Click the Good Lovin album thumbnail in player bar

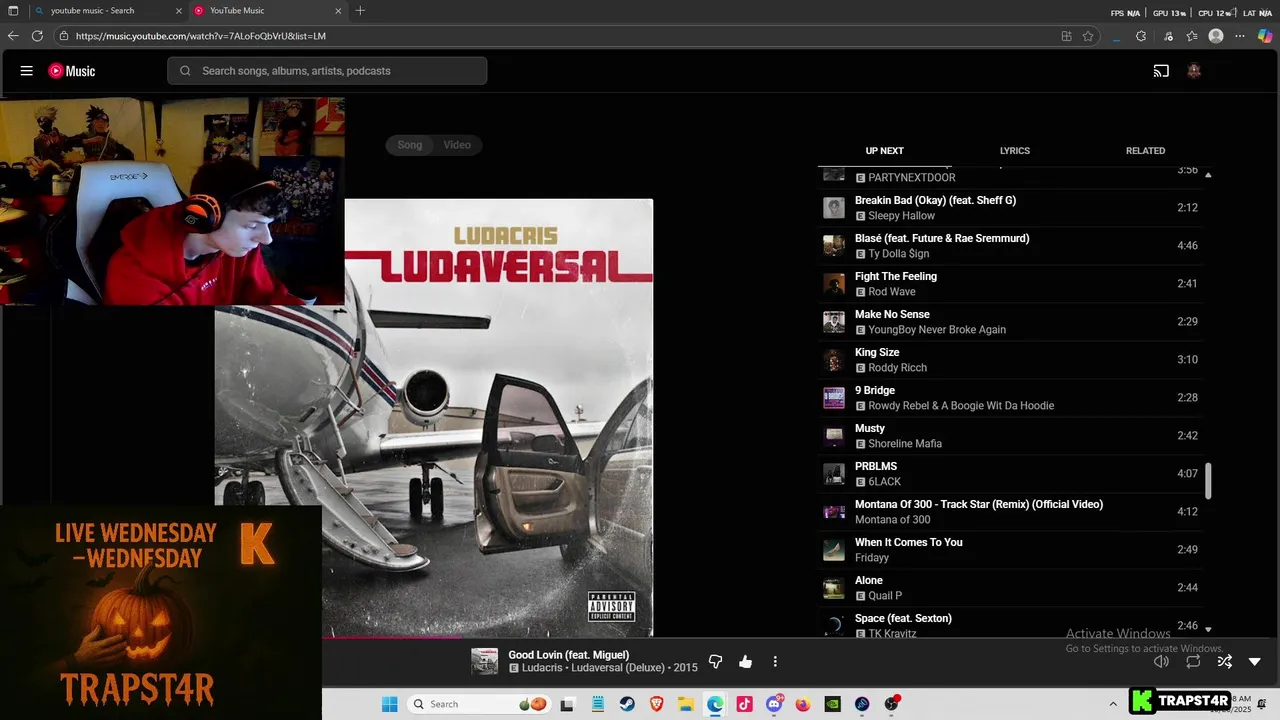point(484,661)
